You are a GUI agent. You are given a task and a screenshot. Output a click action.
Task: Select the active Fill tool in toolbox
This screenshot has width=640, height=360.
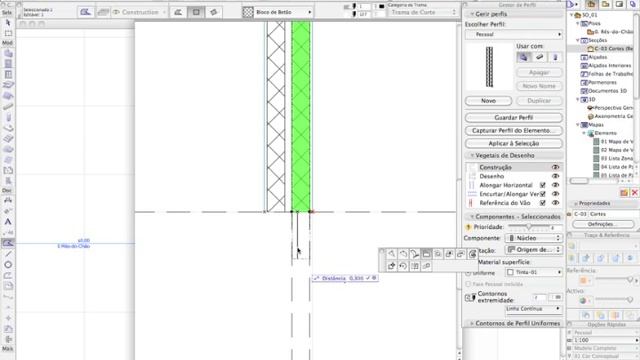coord(8,243)
